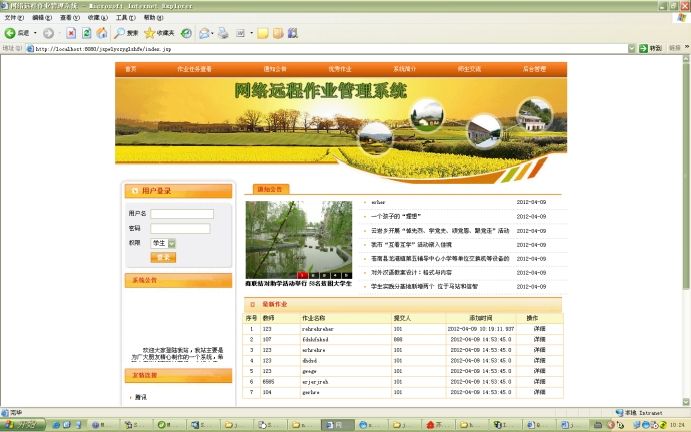This screenshot has height=432, width=691.
Task: Click the last toolbar icon with figures
Action: [293, 33]
